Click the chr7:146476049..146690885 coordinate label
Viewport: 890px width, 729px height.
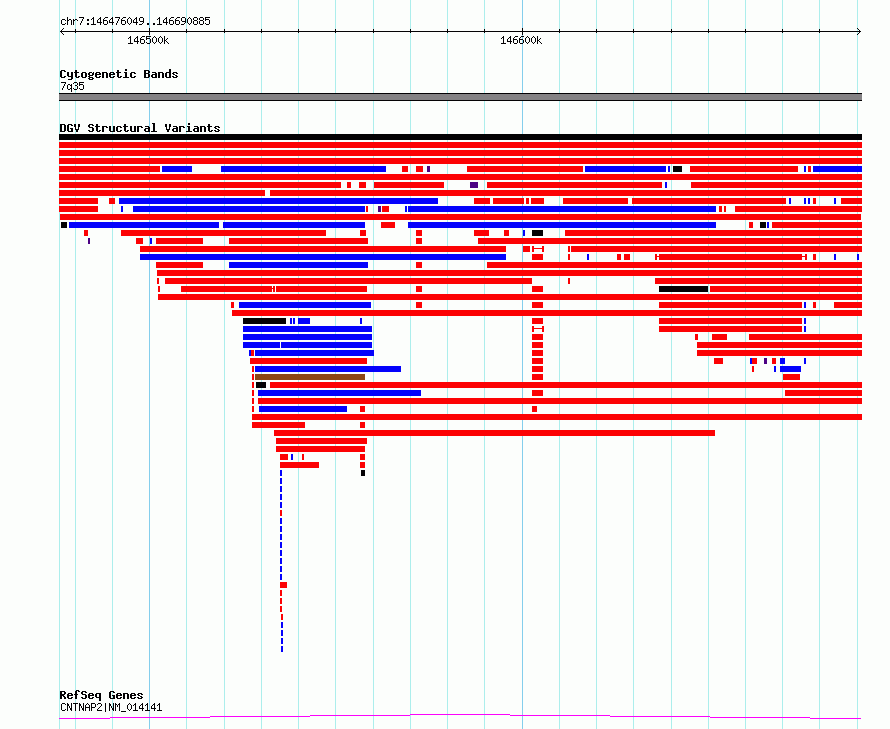(135, 21)
